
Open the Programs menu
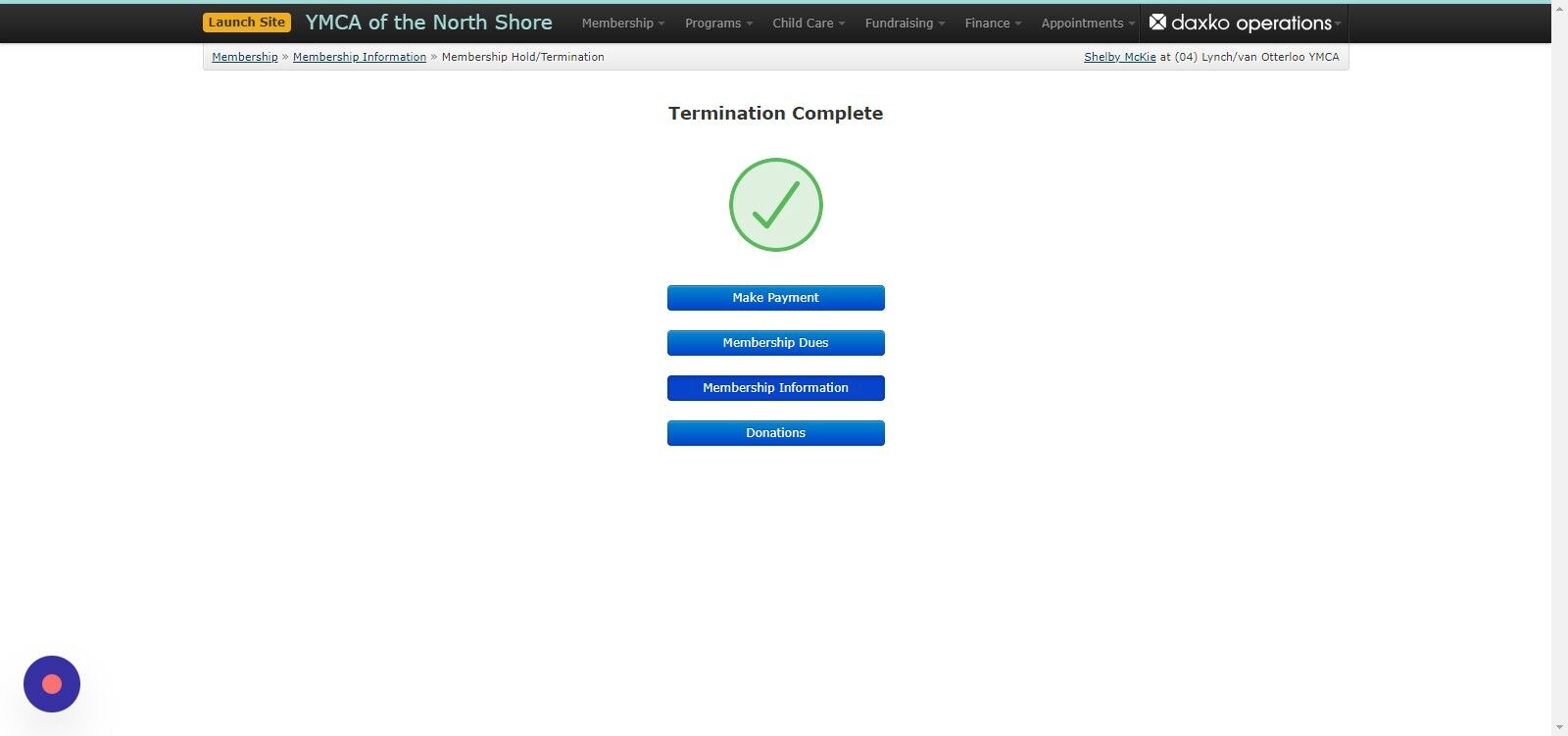pos(718,23)
